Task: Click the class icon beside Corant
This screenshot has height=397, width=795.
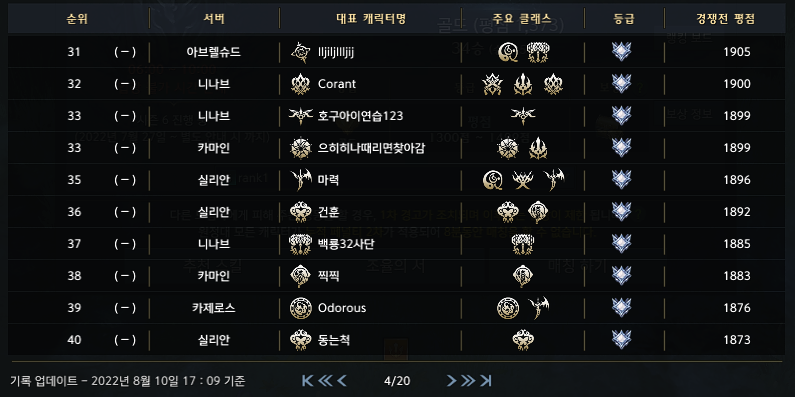Action: pos(300,84)
